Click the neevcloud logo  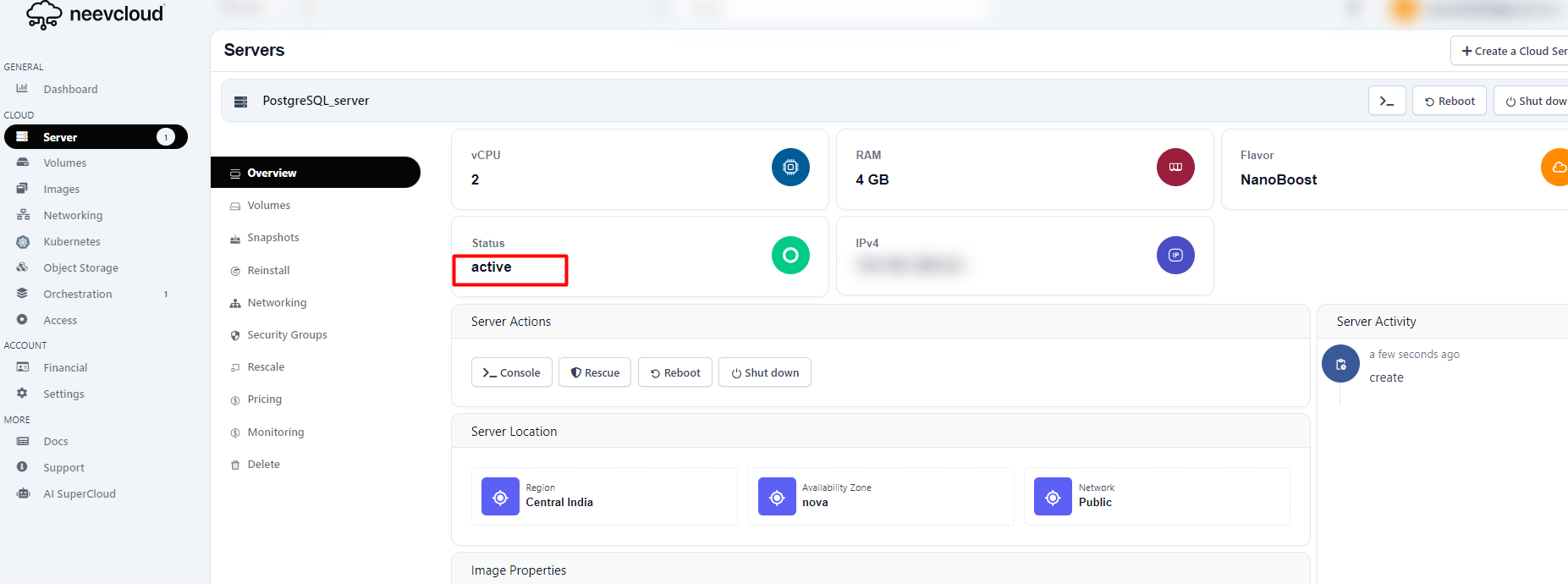pos(95,14)
